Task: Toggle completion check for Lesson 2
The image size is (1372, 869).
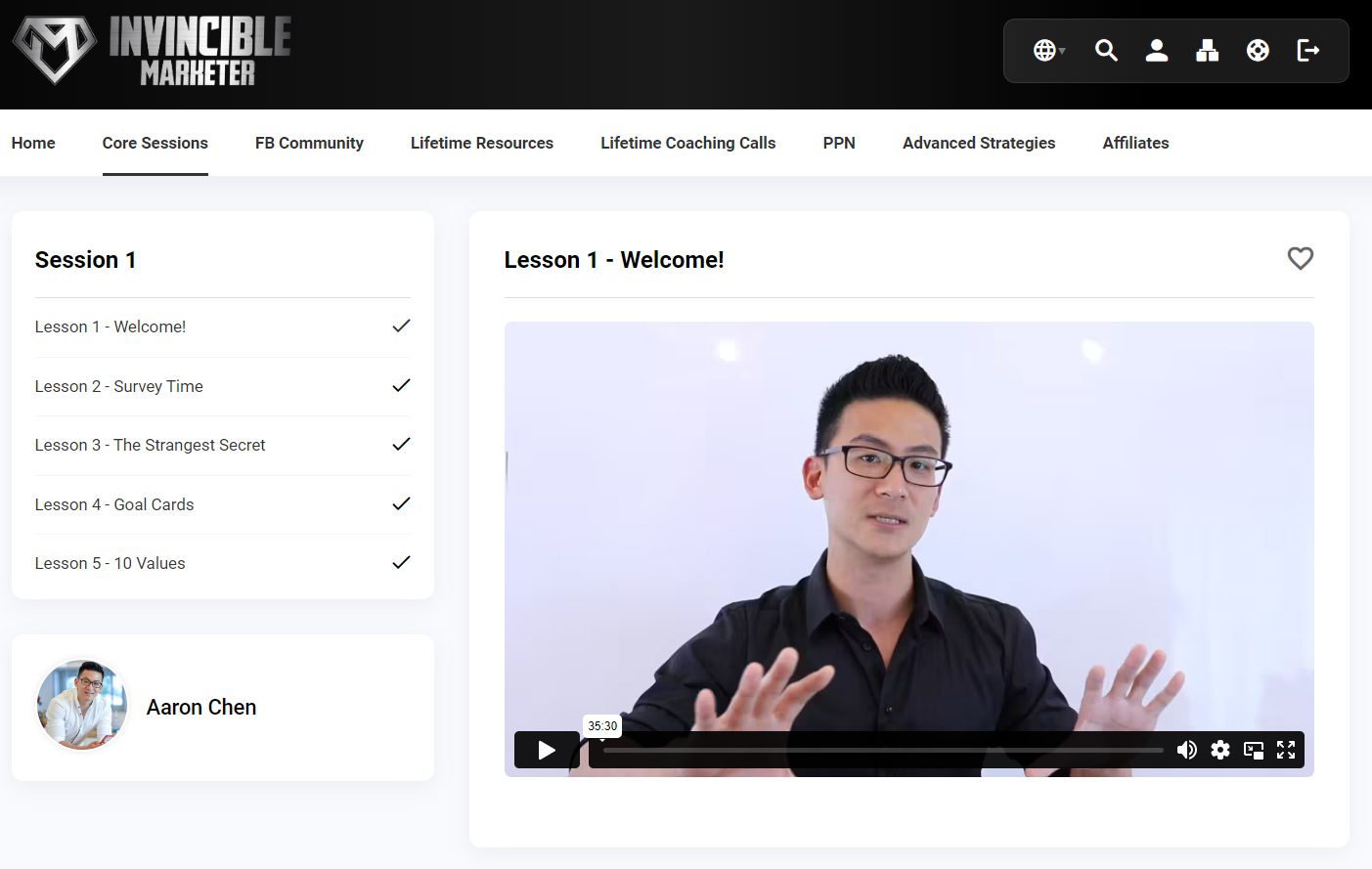Action: pyautogui.click(x=401, y=385)
